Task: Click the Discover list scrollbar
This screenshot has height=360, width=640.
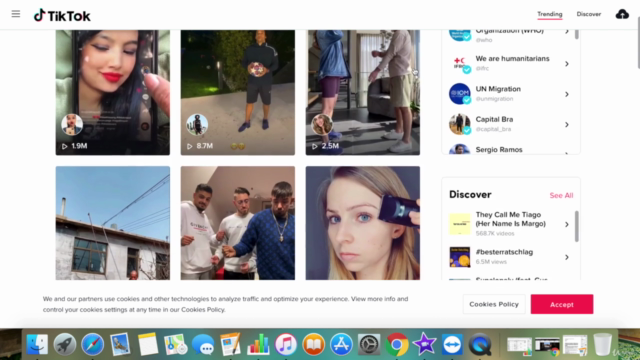Action: (x=576, y=227)
